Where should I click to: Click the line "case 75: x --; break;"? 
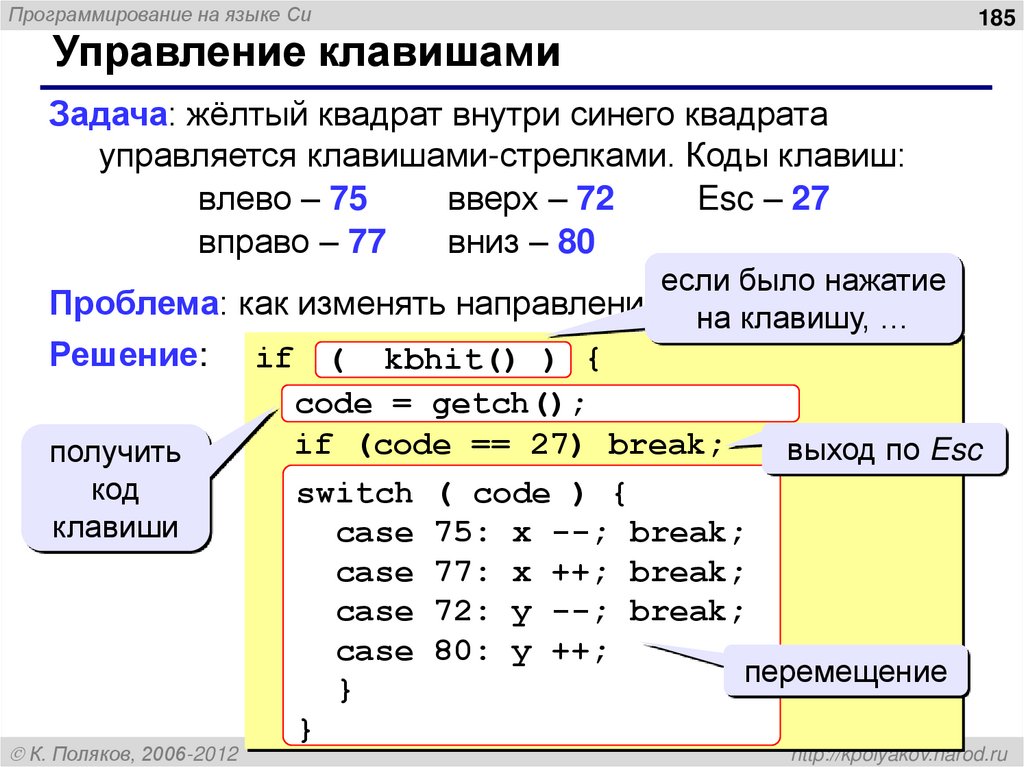coord(539,532)
